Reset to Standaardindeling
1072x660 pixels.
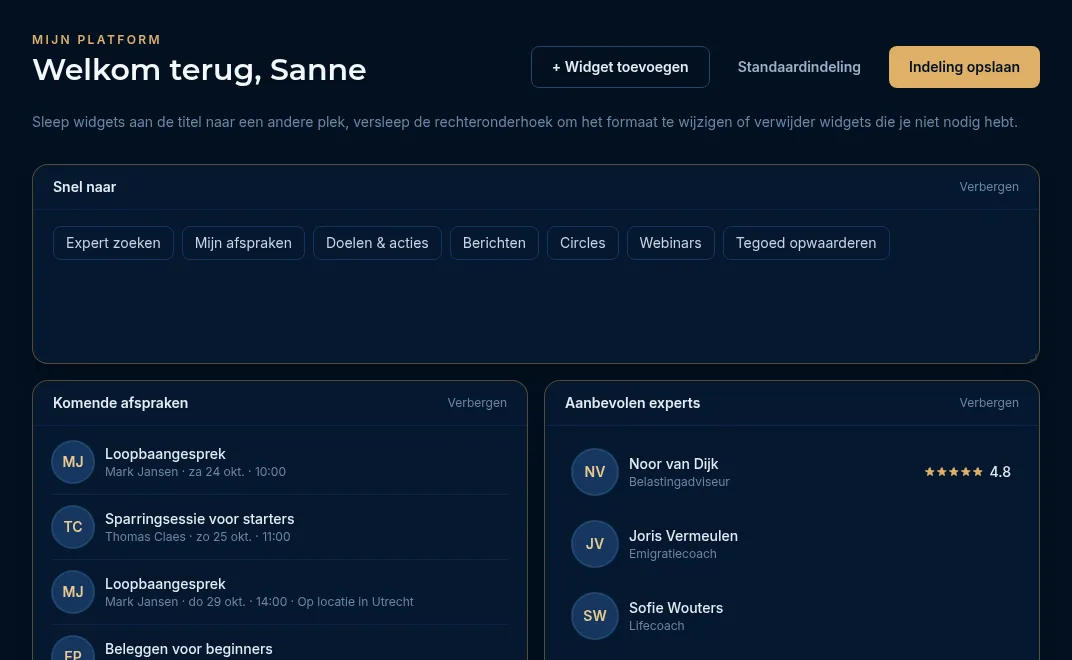click(799, 67)
